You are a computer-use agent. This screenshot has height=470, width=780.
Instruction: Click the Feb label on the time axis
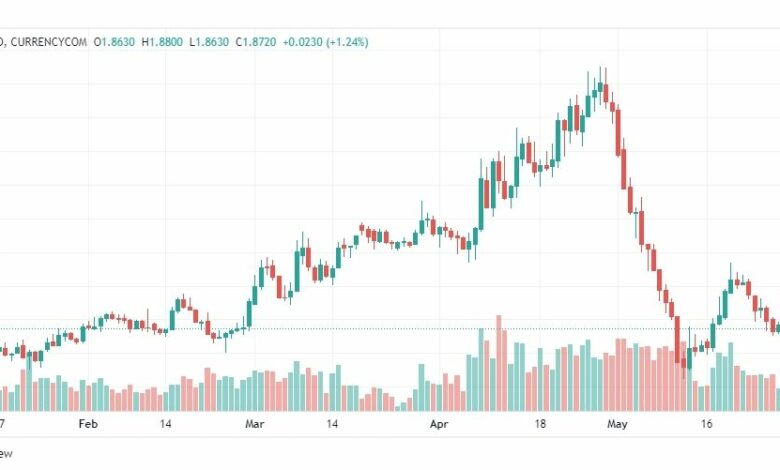(x=88, y=424)
